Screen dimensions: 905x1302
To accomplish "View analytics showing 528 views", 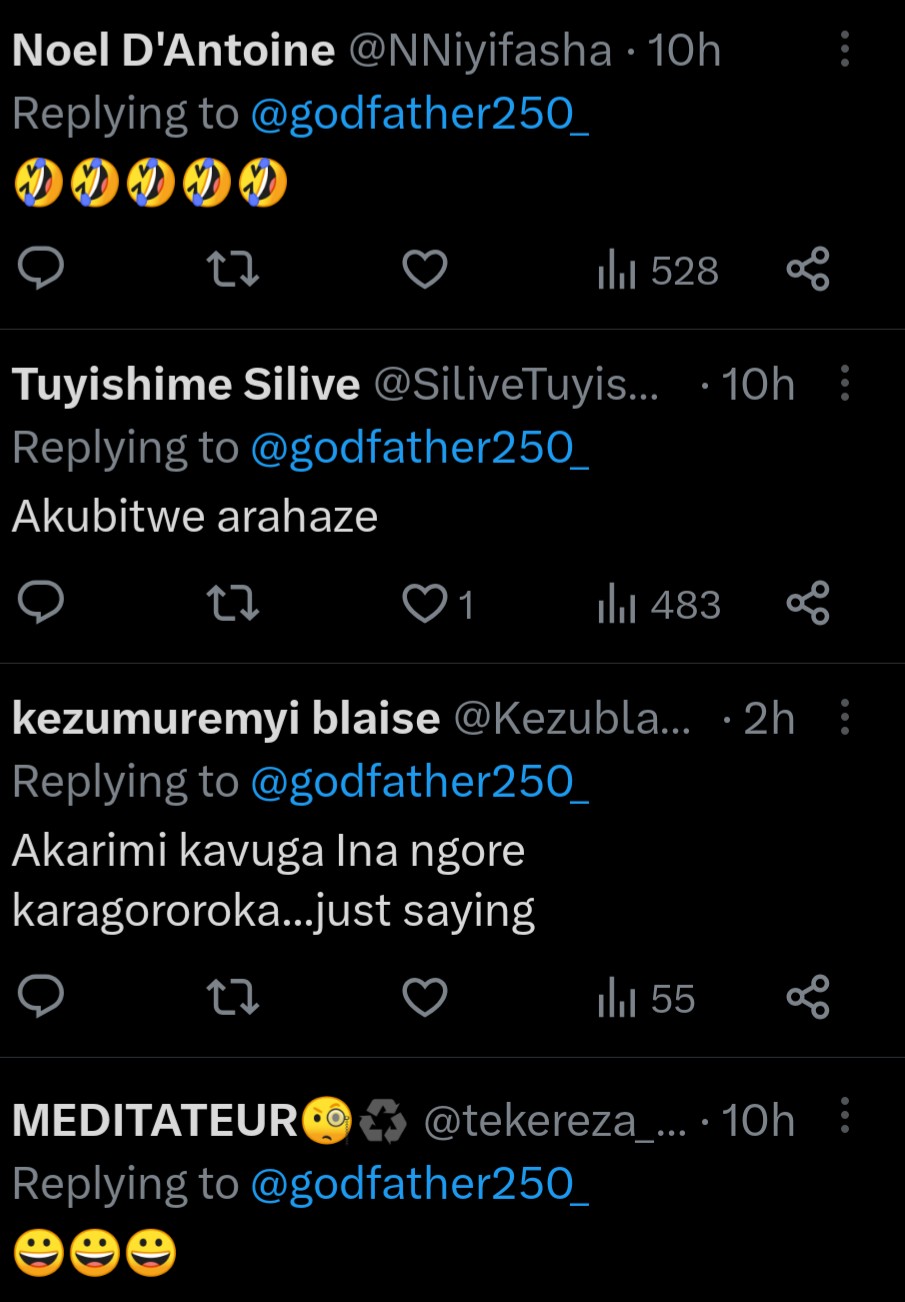I will click(658, 271).
